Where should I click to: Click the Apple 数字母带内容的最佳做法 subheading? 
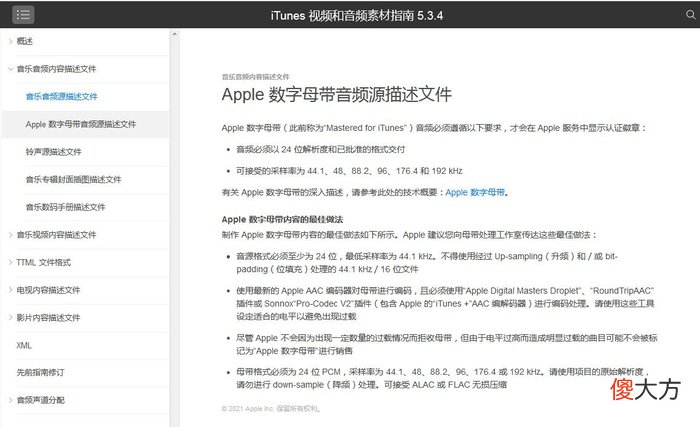coord(282,219)
